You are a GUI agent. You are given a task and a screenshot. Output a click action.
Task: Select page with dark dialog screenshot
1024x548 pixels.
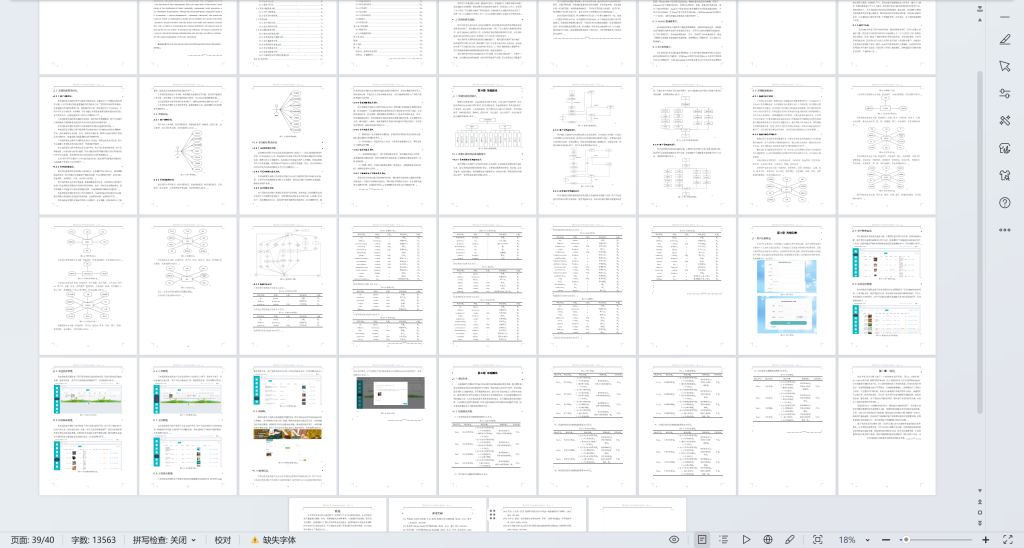tap(388, 426)
